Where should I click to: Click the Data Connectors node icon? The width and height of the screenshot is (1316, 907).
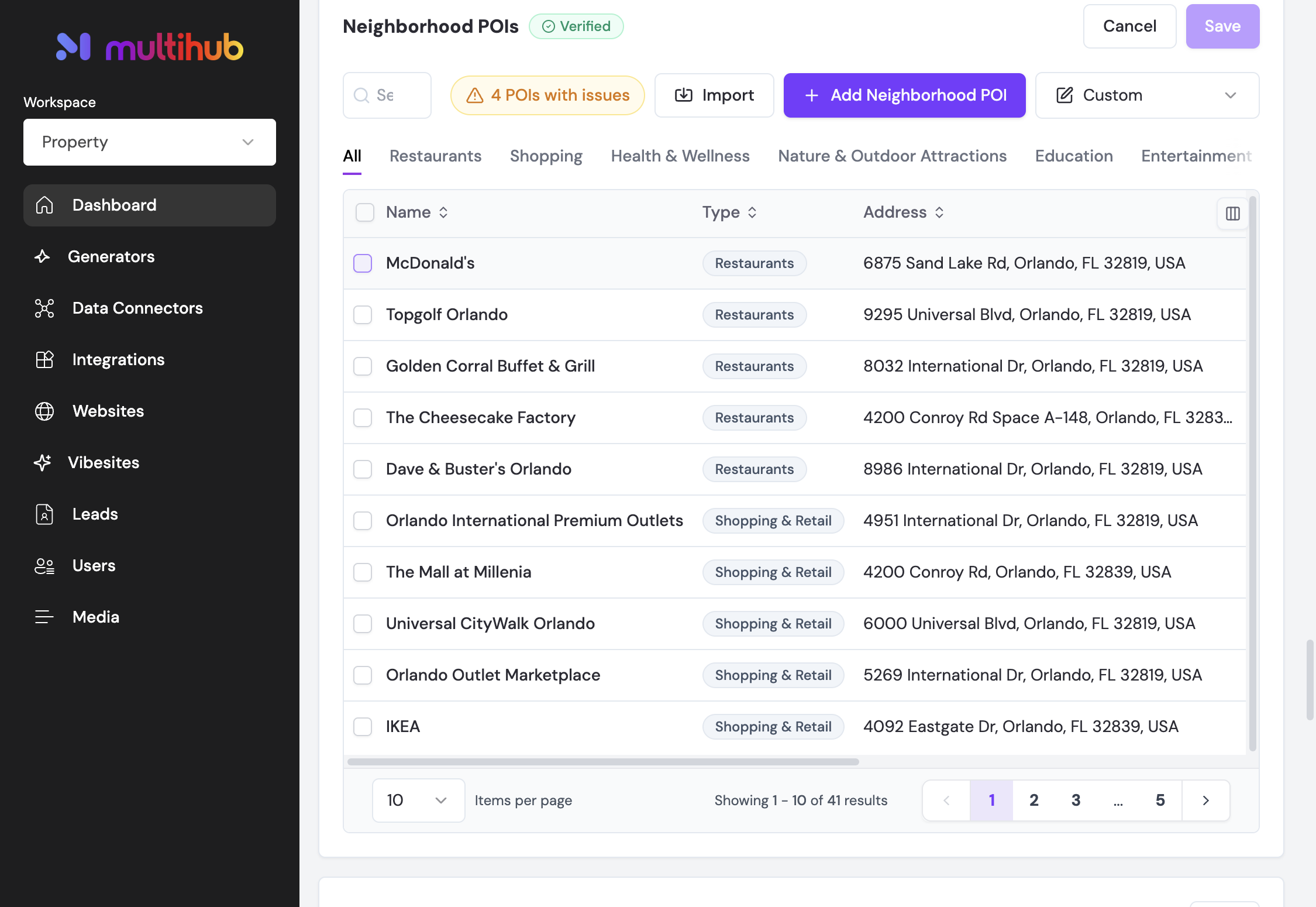point(44,308)
